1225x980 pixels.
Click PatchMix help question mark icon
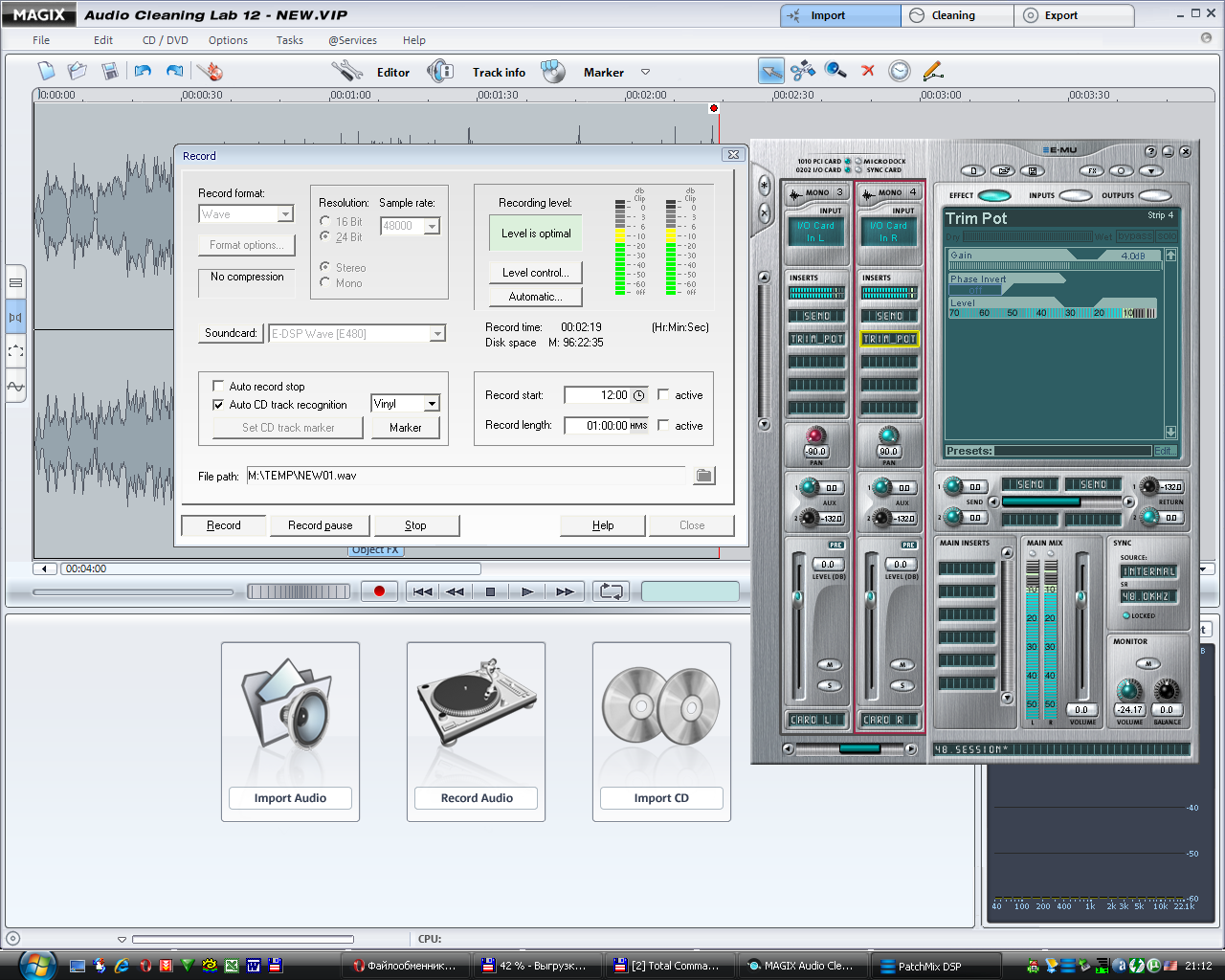[x=1151, y=151]
